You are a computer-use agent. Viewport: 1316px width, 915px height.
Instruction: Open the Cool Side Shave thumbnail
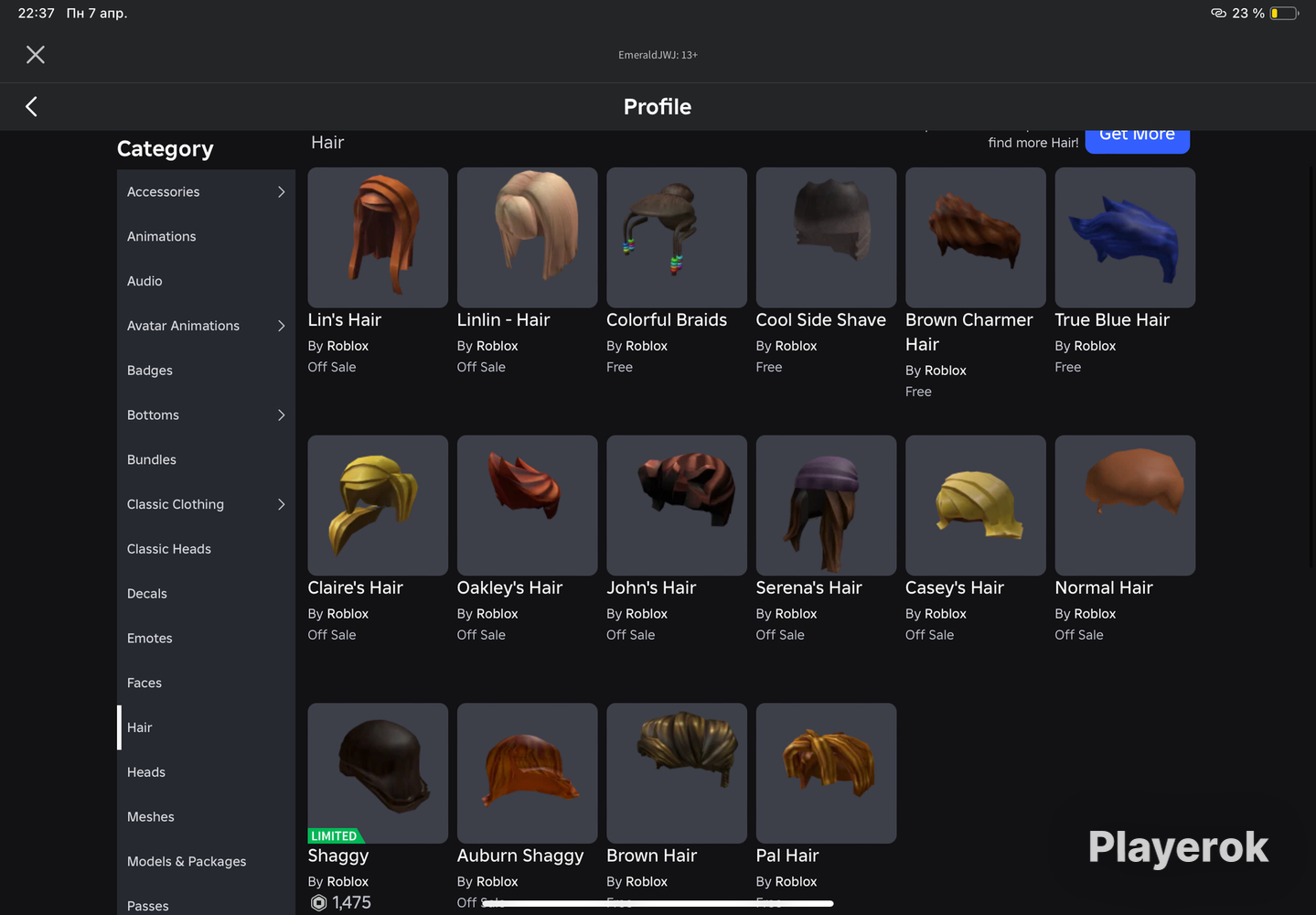coord(826,238)
